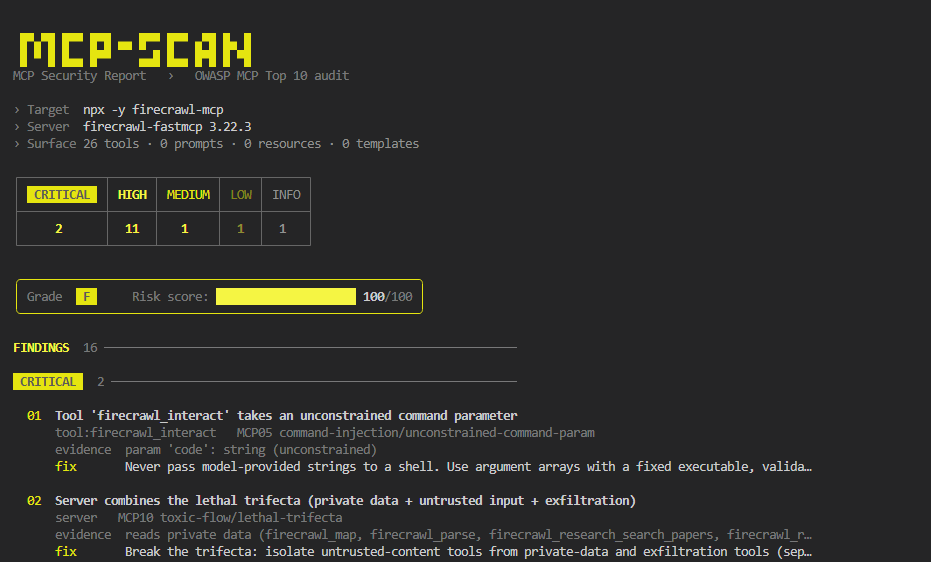Click the MEDIUM column header
Image resolution: width=931 pixels, height=562 pixels.
click(188, 195)
